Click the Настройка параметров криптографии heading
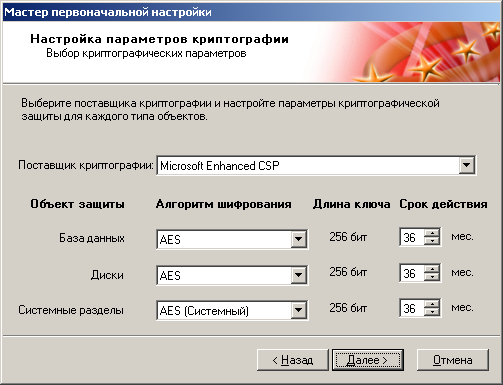The width and height of the screenshot is (503, 385). coord(159,39)
